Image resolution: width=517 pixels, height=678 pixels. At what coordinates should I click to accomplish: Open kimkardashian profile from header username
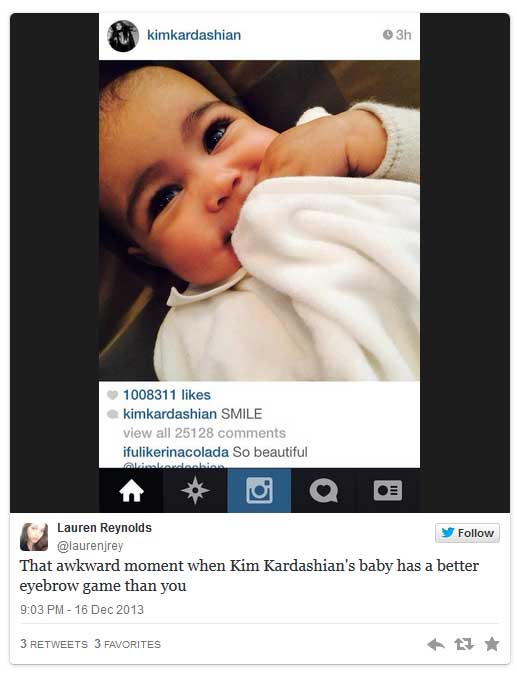[194, 35]
